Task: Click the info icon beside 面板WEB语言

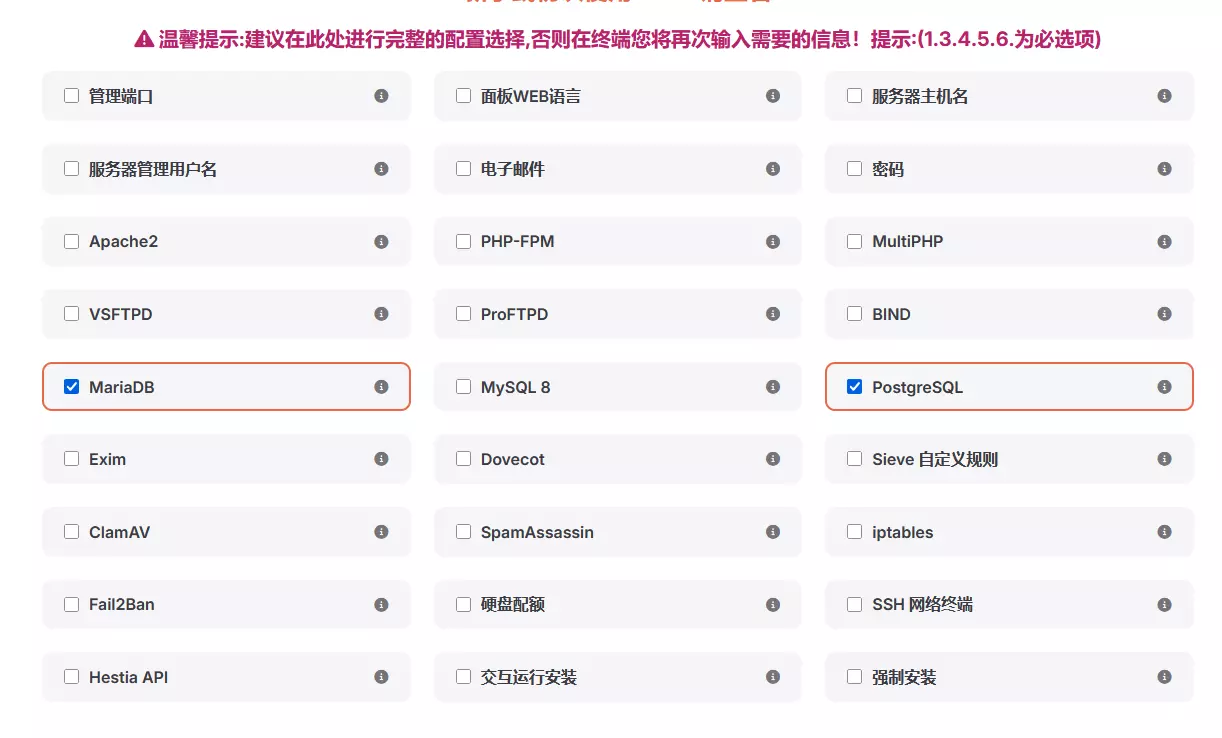Action: tap(773, 96)
